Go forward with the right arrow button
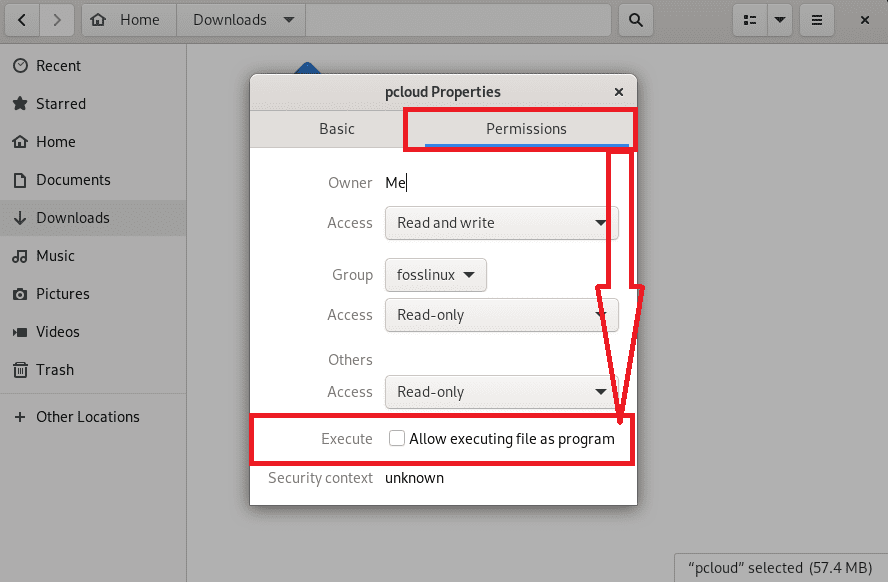The image size is (888, 582). (57, 20)
